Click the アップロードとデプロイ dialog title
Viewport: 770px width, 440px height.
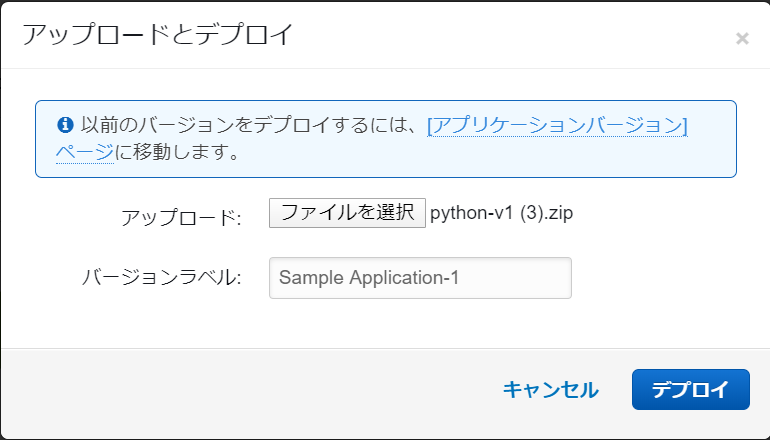pos(158,35)
